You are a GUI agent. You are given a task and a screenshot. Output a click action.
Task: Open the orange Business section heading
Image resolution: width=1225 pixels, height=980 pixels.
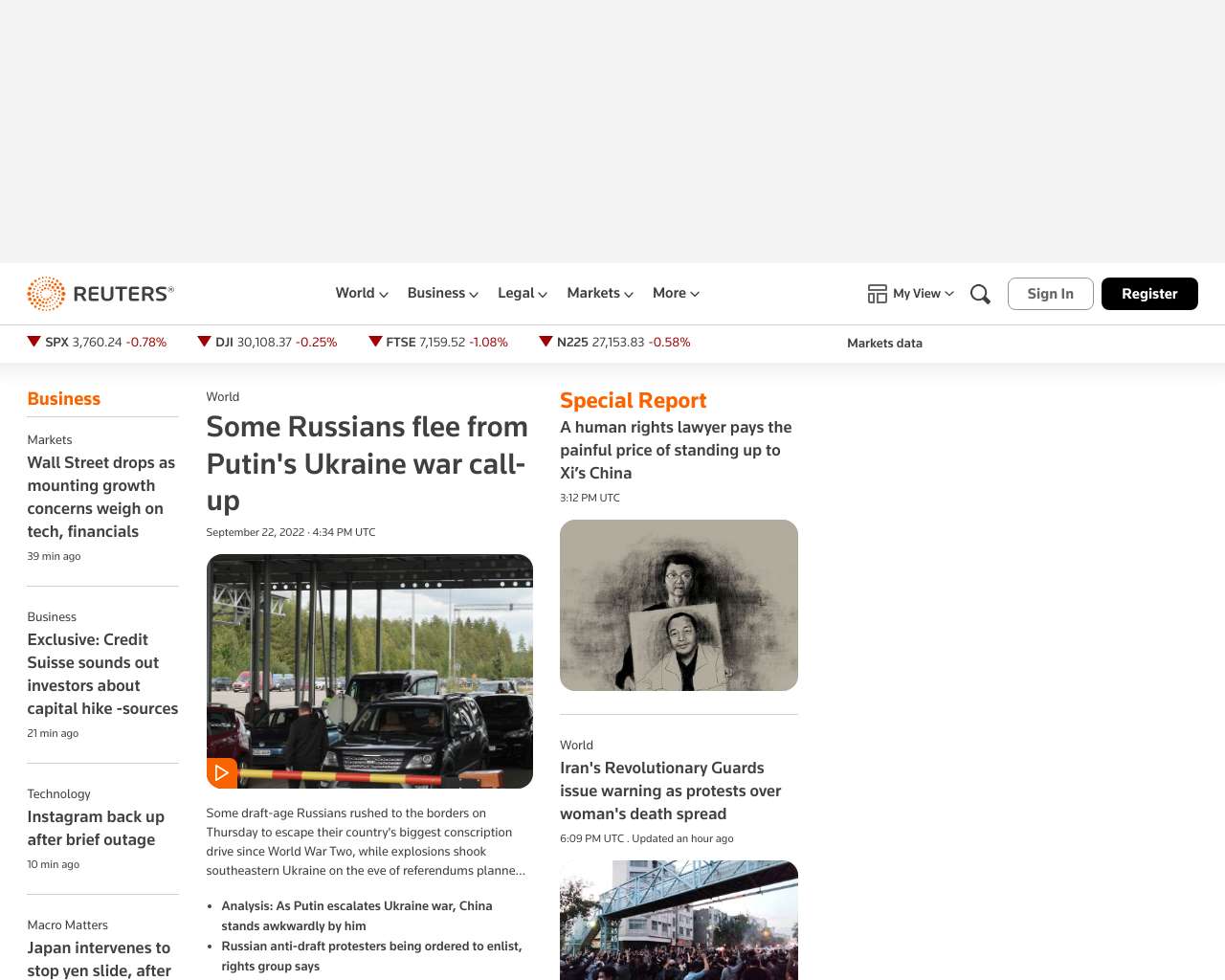[x=64, y=399]
